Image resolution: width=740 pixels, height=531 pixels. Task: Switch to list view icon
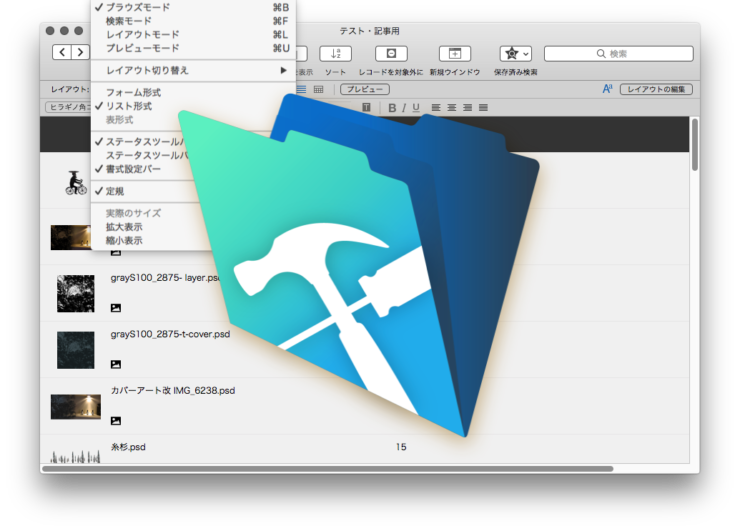301,89
